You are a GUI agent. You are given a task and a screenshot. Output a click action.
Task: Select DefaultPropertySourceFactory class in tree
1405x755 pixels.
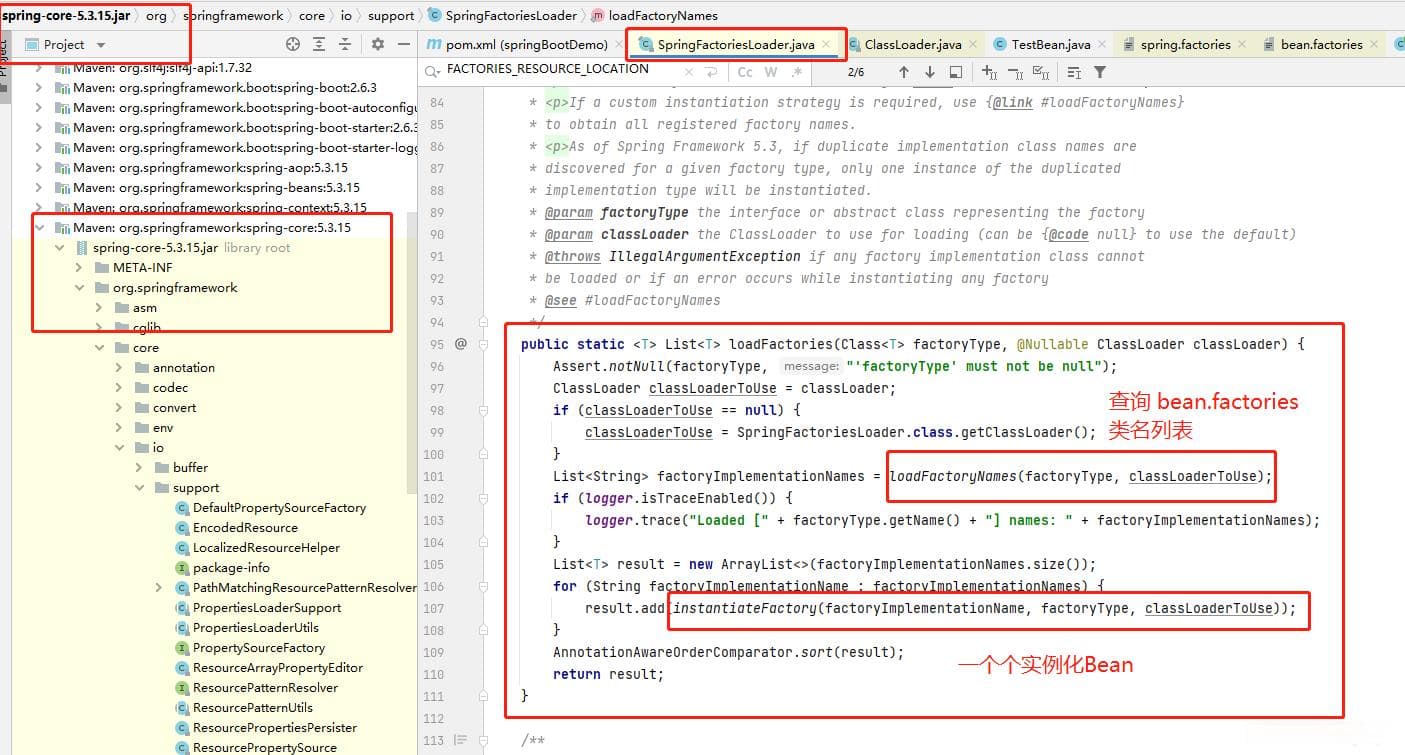(270, 507)
